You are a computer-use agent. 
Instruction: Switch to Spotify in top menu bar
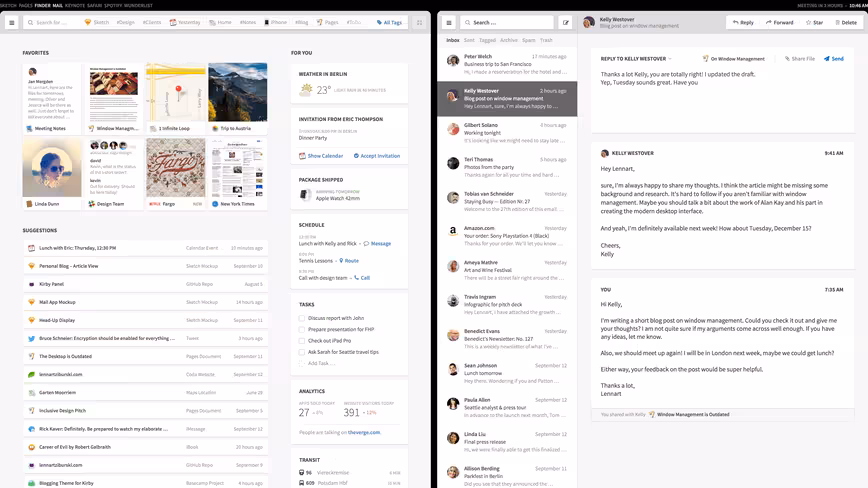click(x=113, y=6)
